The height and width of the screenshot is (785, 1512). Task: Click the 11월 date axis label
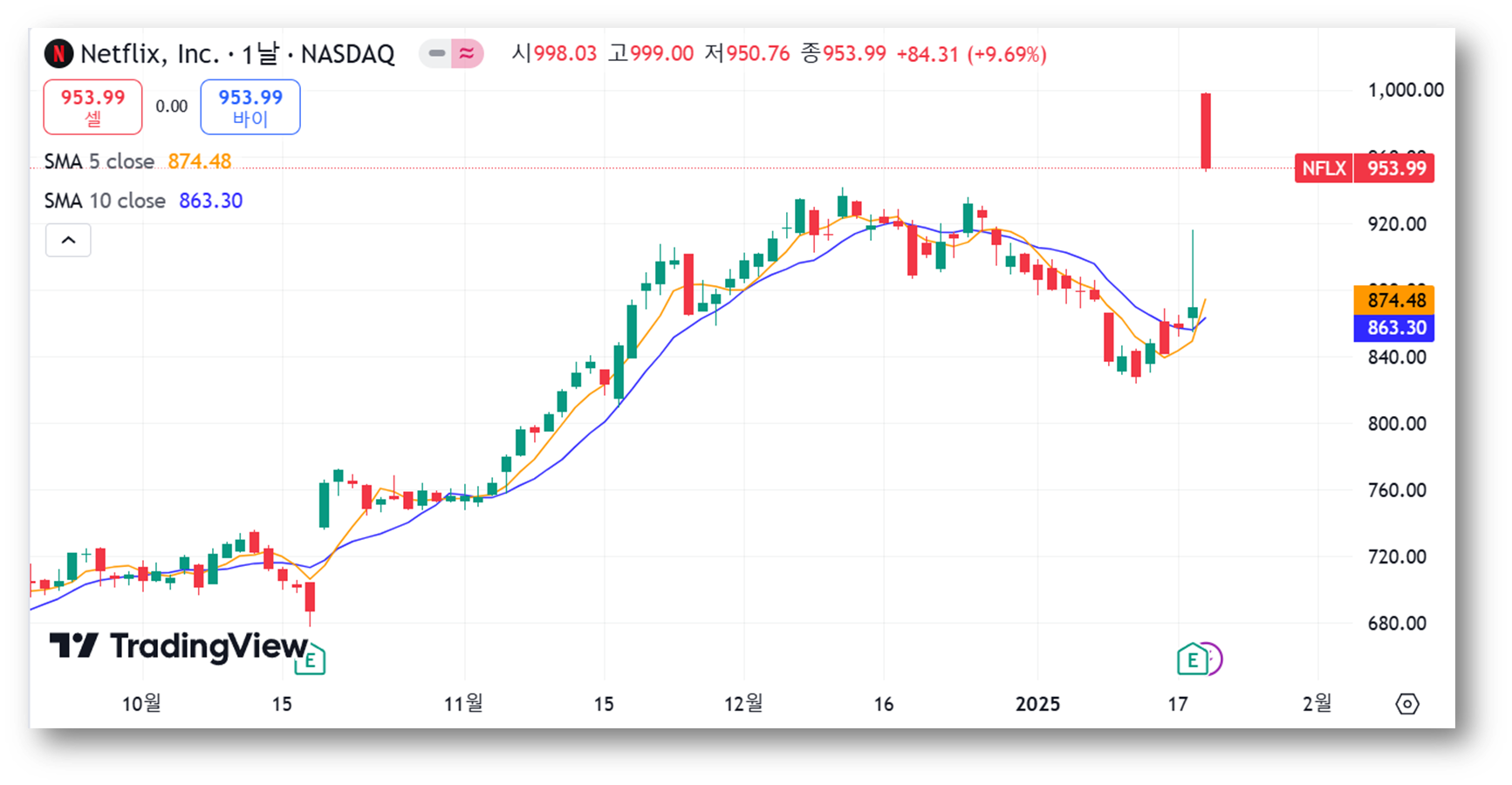tap(463, 704)
